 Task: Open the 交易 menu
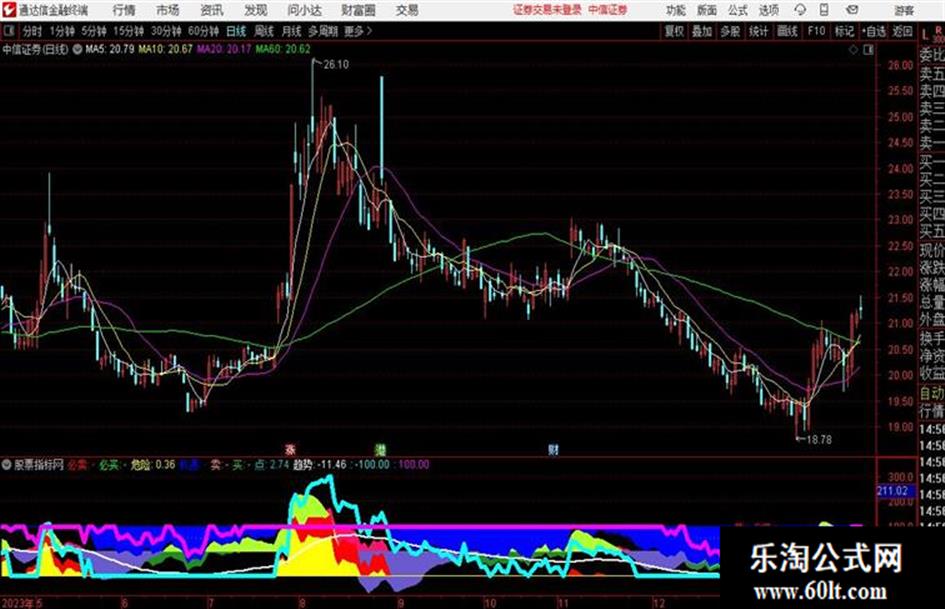(407, 10)
